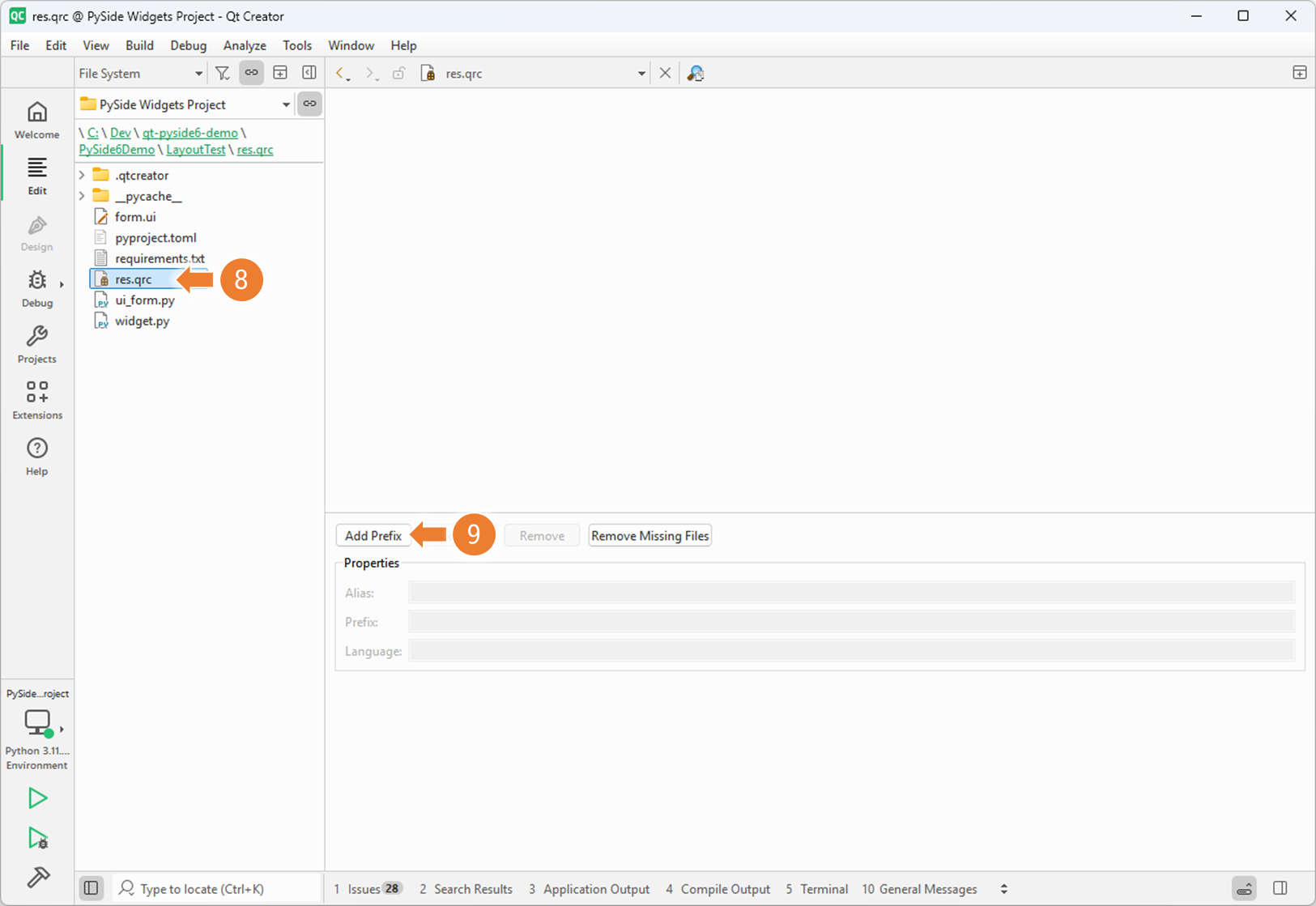The width and height of the screenshot is (1316, 906).
Task: Open the Debug mode submenu arrow
Action: coord(62,284)
